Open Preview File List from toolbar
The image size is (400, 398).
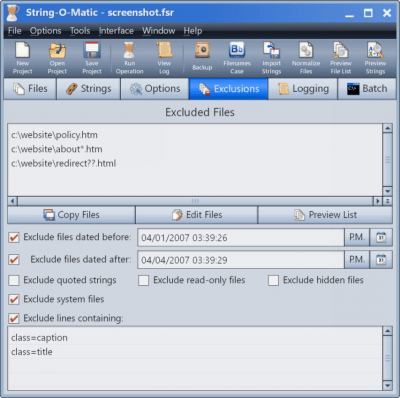(x=341, y=58)
